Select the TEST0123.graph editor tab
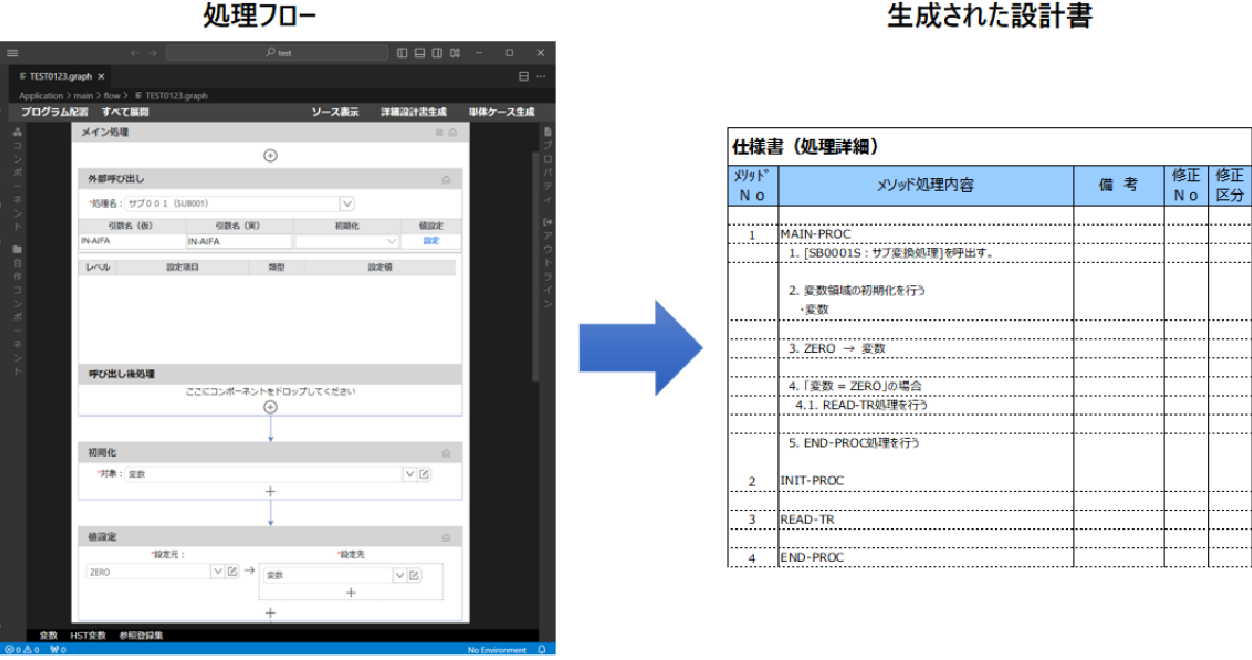 point(62,76)
